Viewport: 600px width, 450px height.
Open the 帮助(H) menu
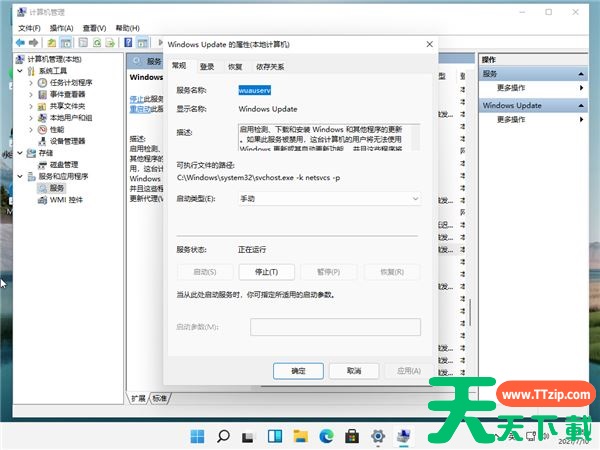coord(127,28)
